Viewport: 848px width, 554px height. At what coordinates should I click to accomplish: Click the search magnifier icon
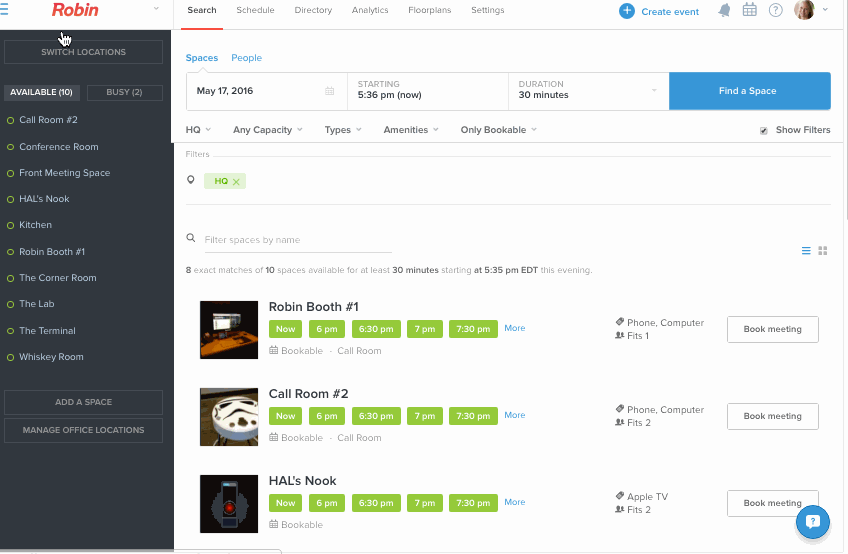click(190, 238)
